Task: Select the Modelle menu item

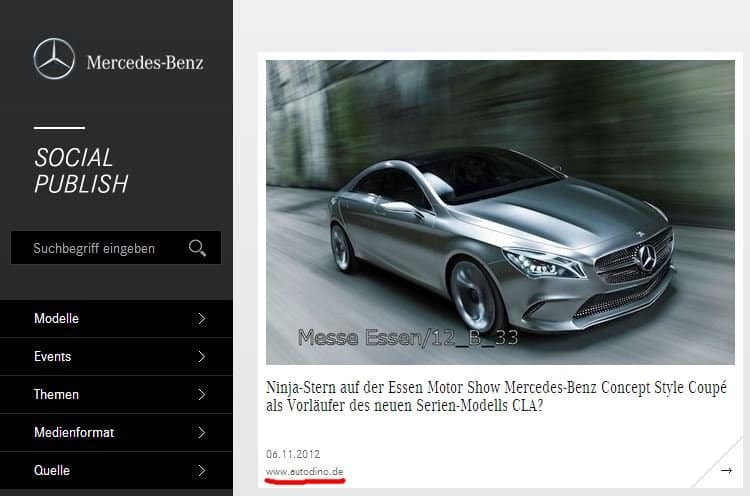Action: coord(56,319)
